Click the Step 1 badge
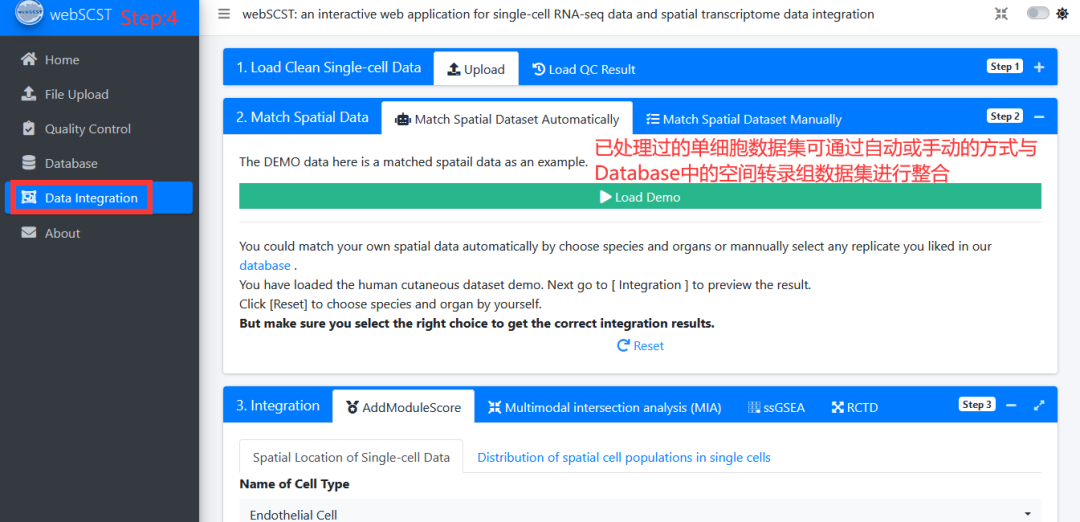The height and width of the screenshot is (522, 1080). [x=1005, y=67]
